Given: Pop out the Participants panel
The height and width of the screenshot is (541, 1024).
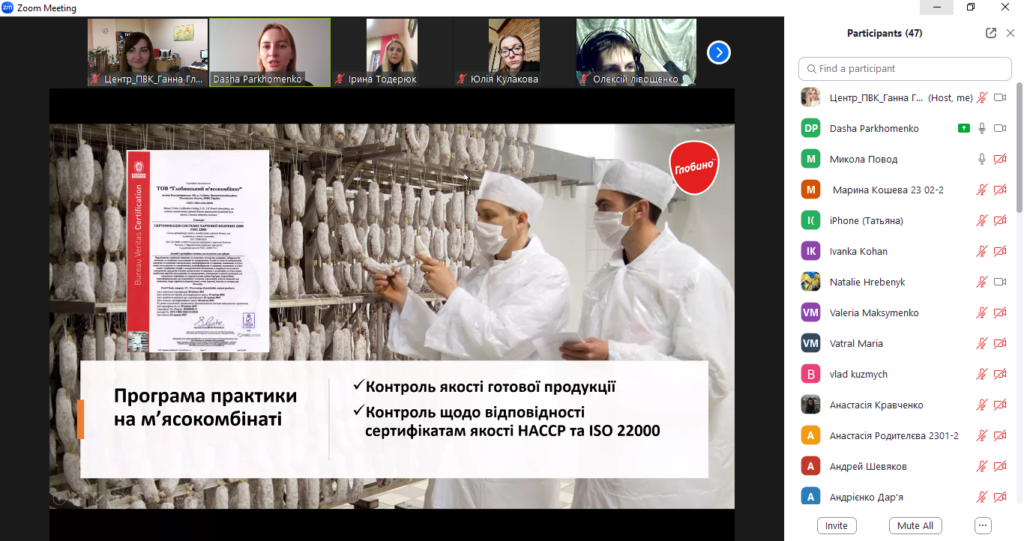Looking at the screenshot, I should coord(990,33).
